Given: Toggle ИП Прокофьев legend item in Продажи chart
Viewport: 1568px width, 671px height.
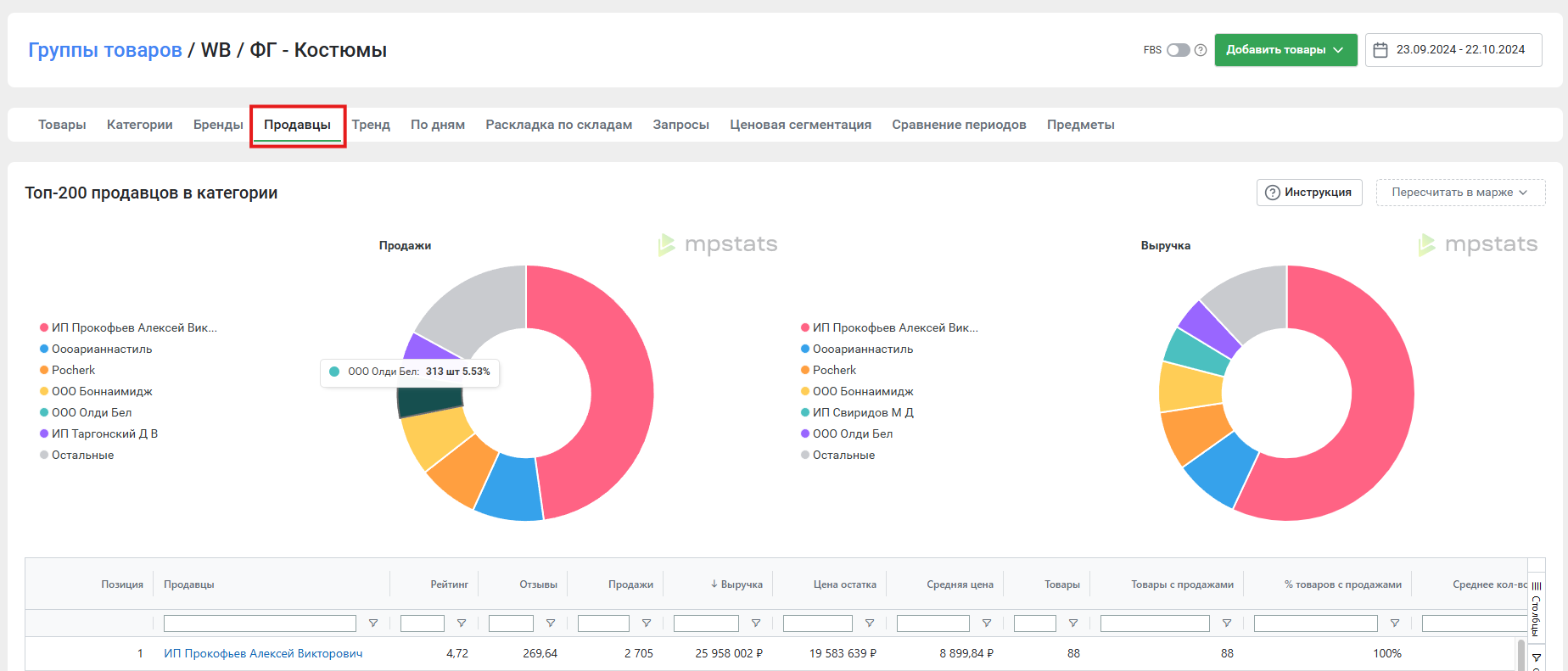Looking at the screenshot, I should (x=128, y=327).
